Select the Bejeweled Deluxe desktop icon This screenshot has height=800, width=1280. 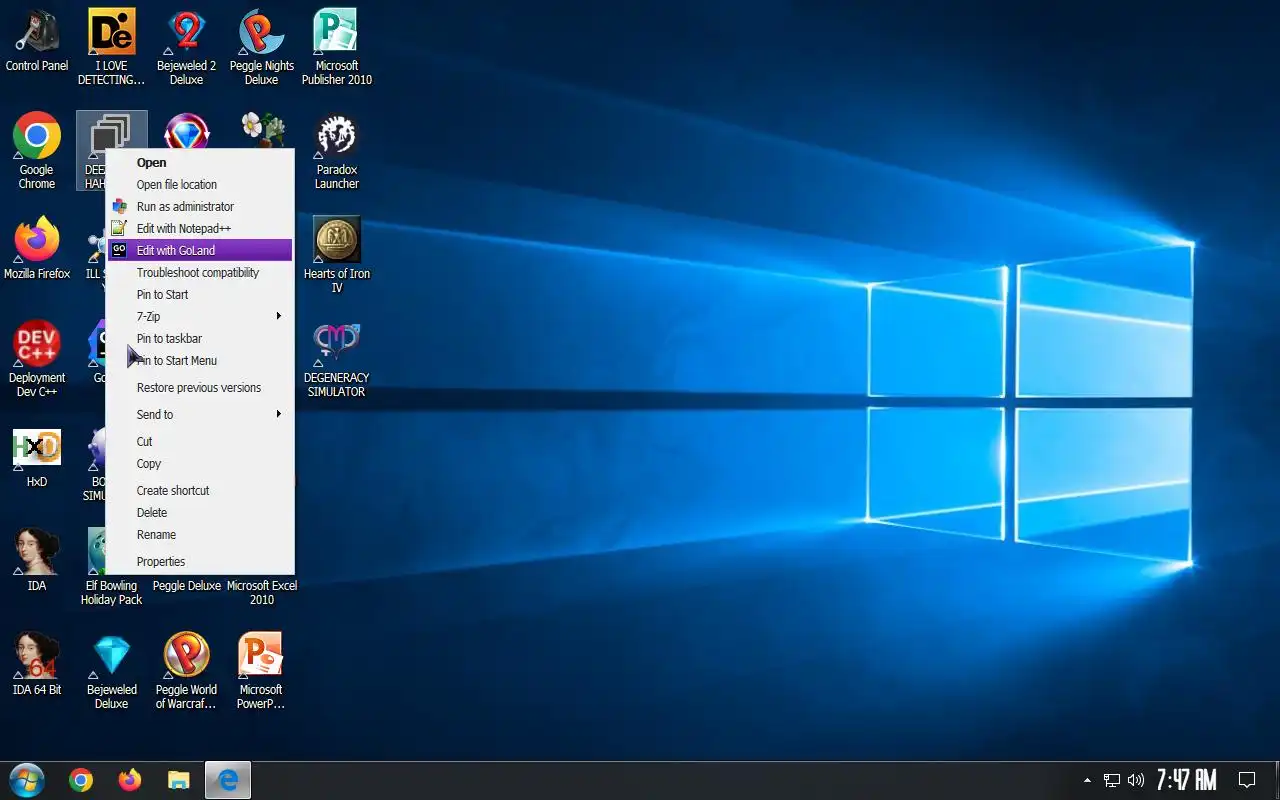(111, 671)
